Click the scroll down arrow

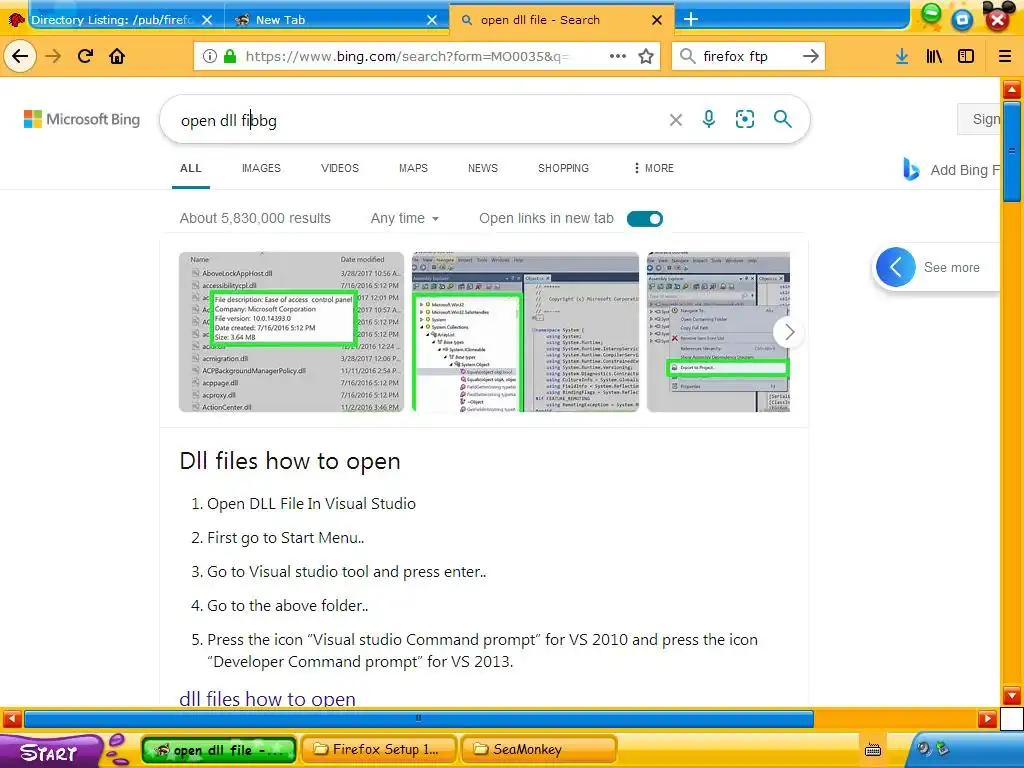click(x=1012, y=695)
